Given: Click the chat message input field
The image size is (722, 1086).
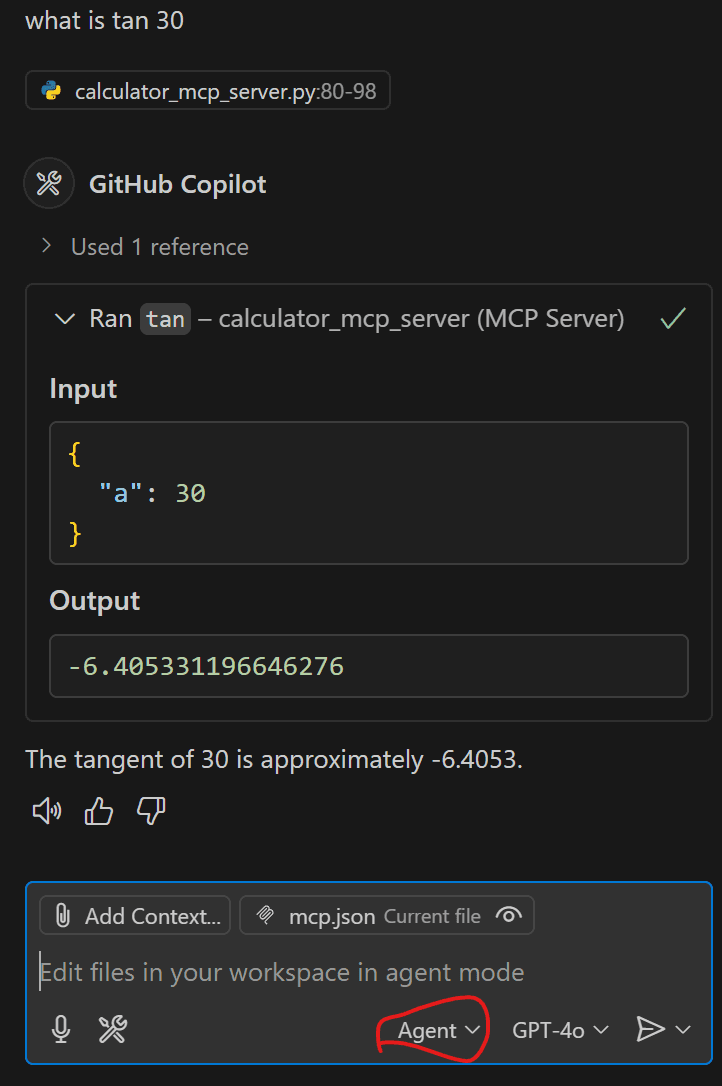Looking at the screenshot, I should coord(300,971).
